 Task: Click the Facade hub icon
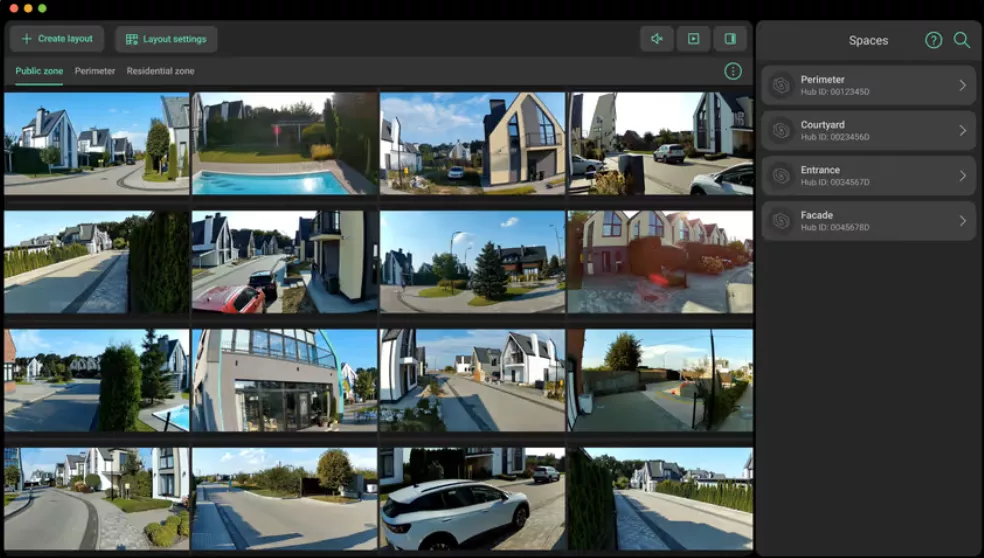(x=781, y=221)
